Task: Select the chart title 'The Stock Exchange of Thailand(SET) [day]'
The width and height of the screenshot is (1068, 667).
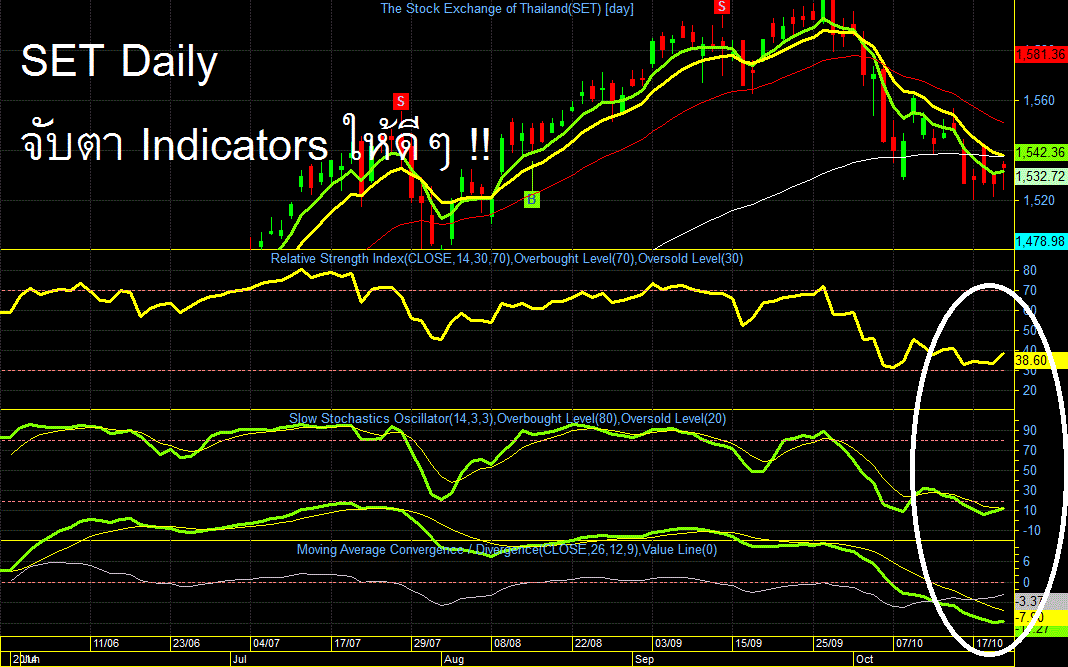Action: click(x=507, y=9)
